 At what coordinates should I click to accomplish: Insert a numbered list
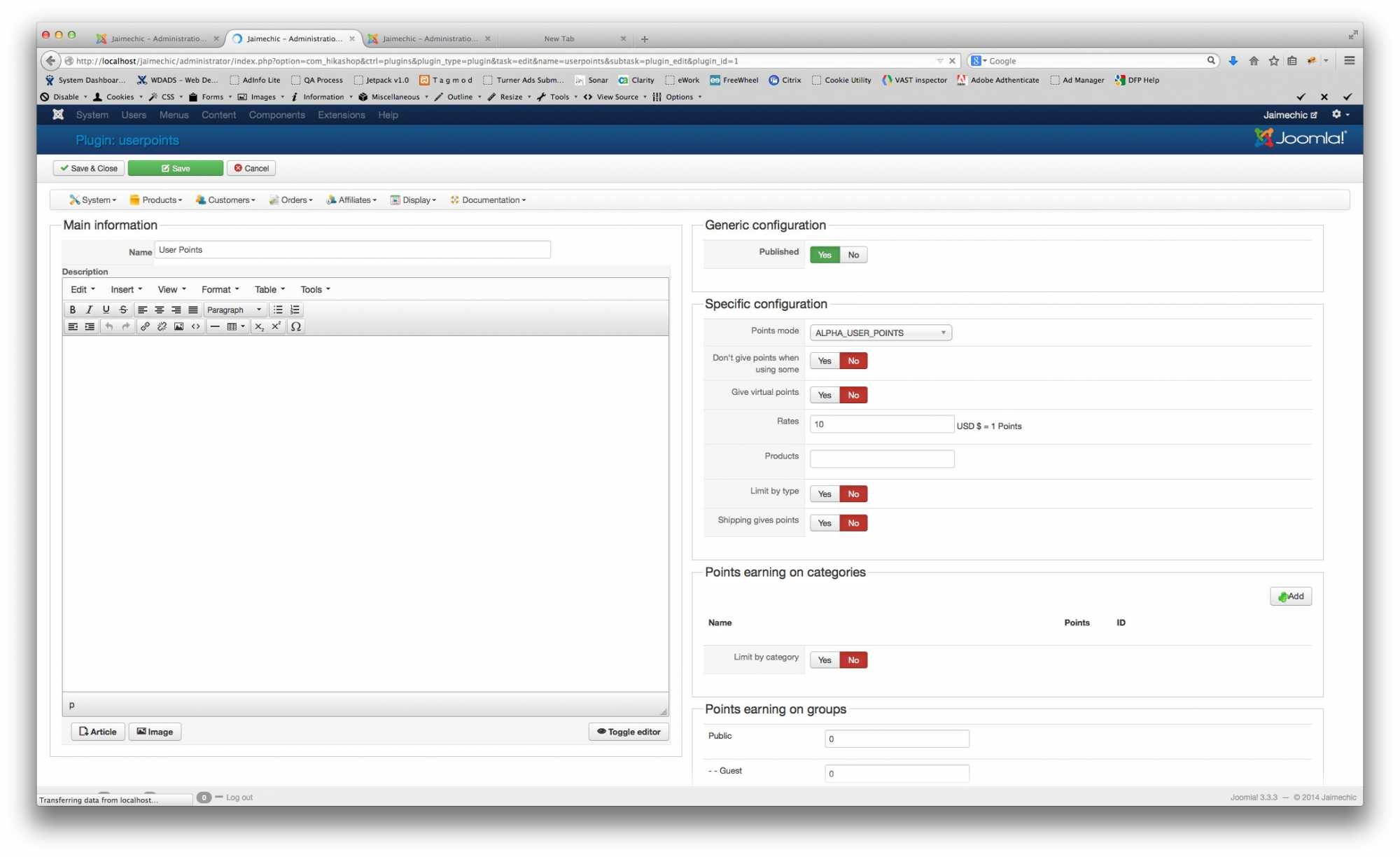(295, 309)
